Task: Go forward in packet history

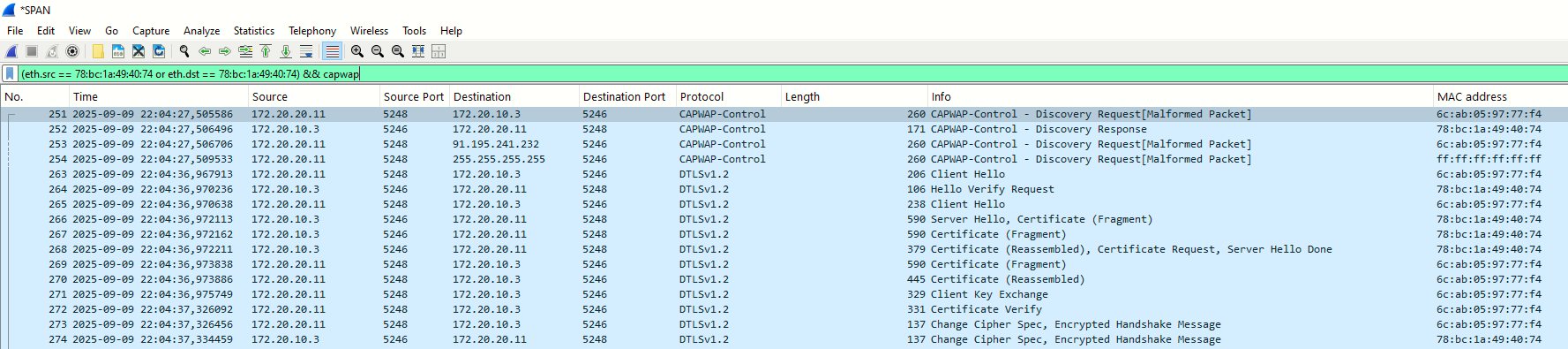Action: pos(225,51)
